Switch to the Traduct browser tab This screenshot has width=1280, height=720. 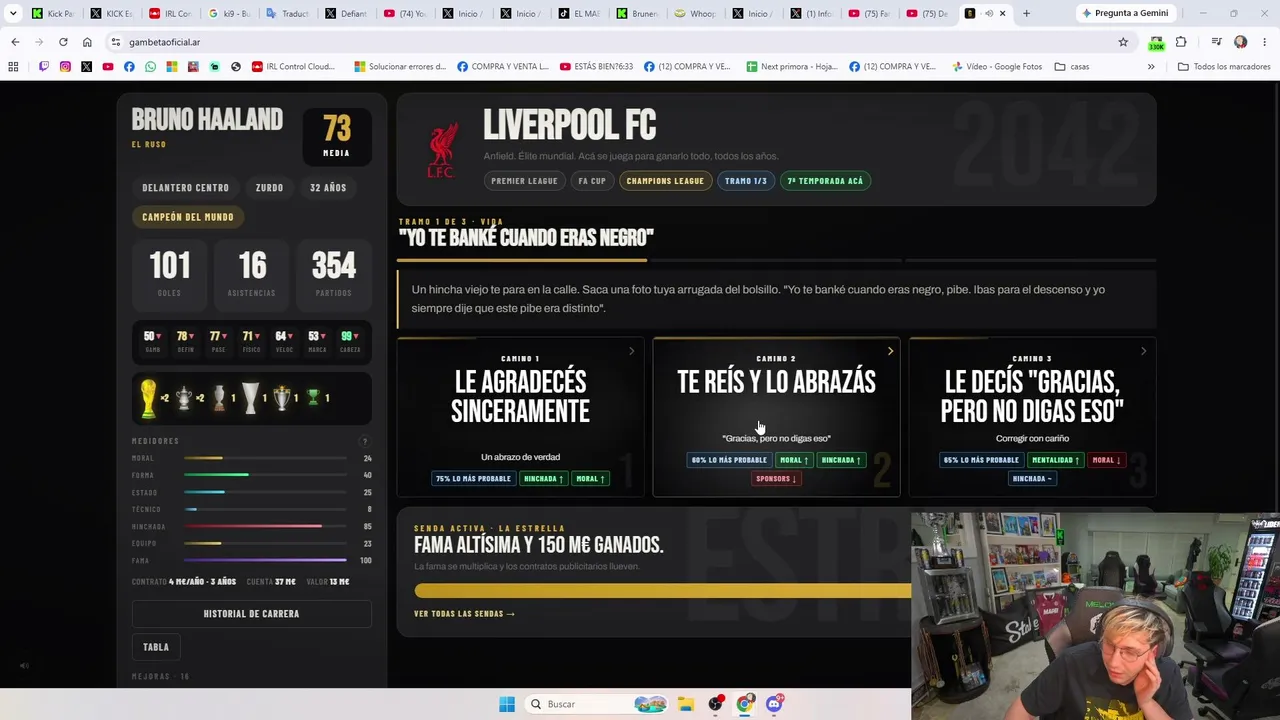coord(286,13)
